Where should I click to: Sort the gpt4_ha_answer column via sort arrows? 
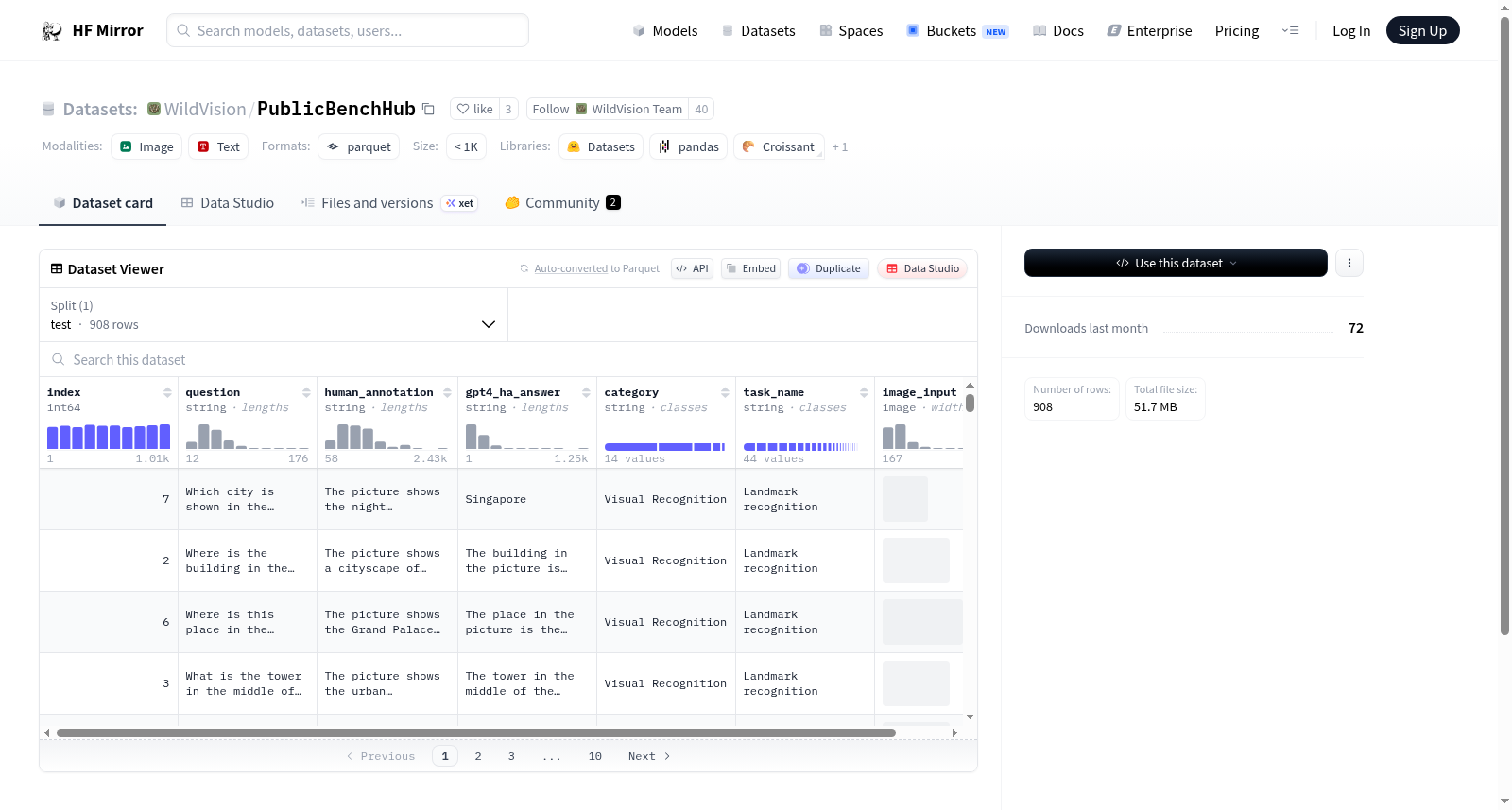[586, 392]
